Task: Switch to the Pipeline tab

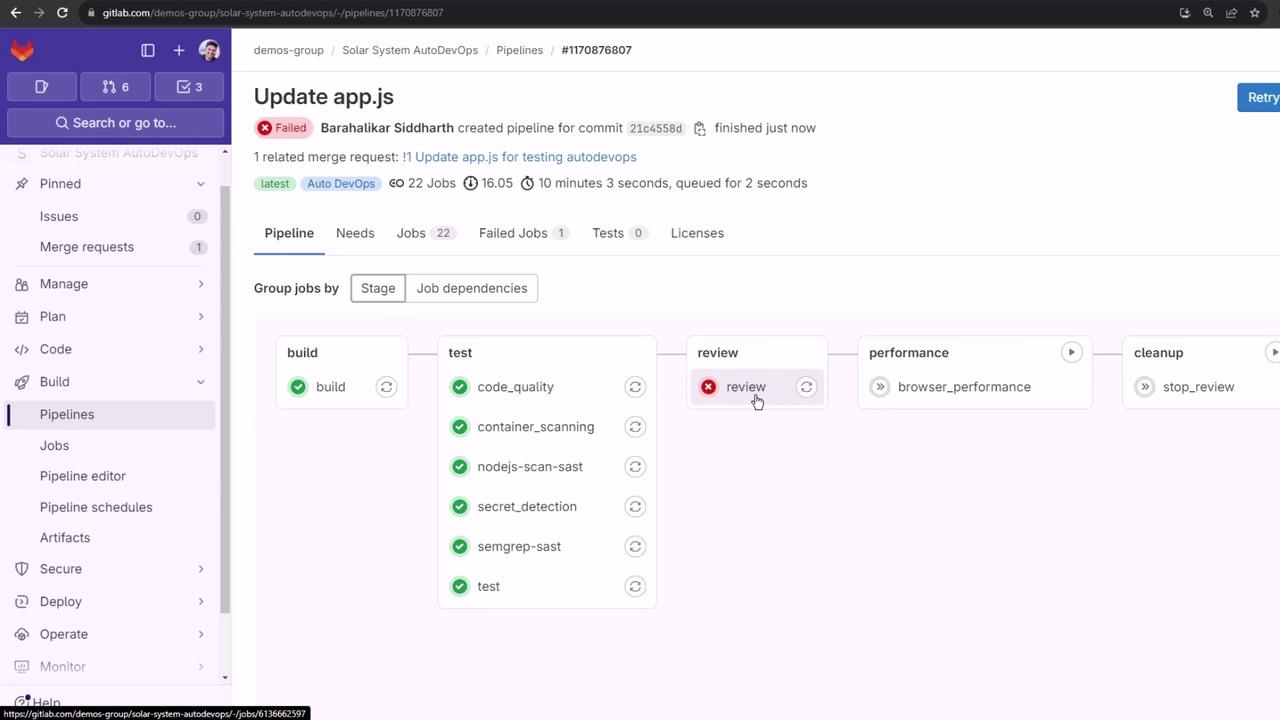Action: [289, 233]
